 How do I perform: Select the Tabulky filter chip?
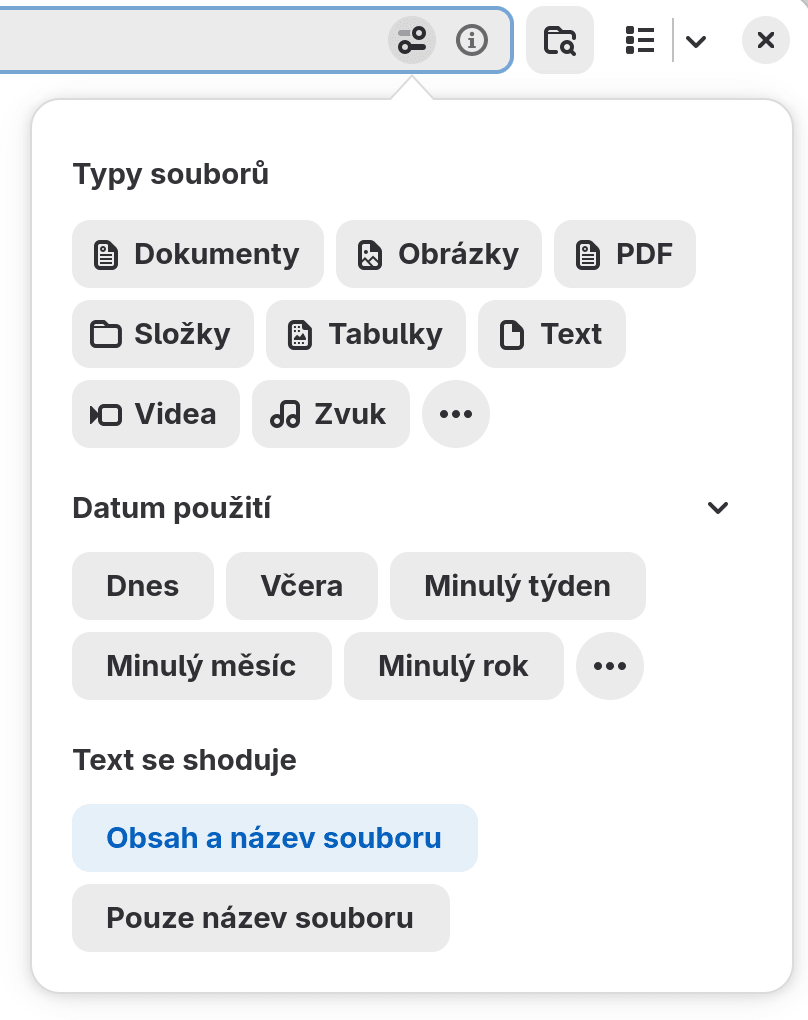click(366, 334)
